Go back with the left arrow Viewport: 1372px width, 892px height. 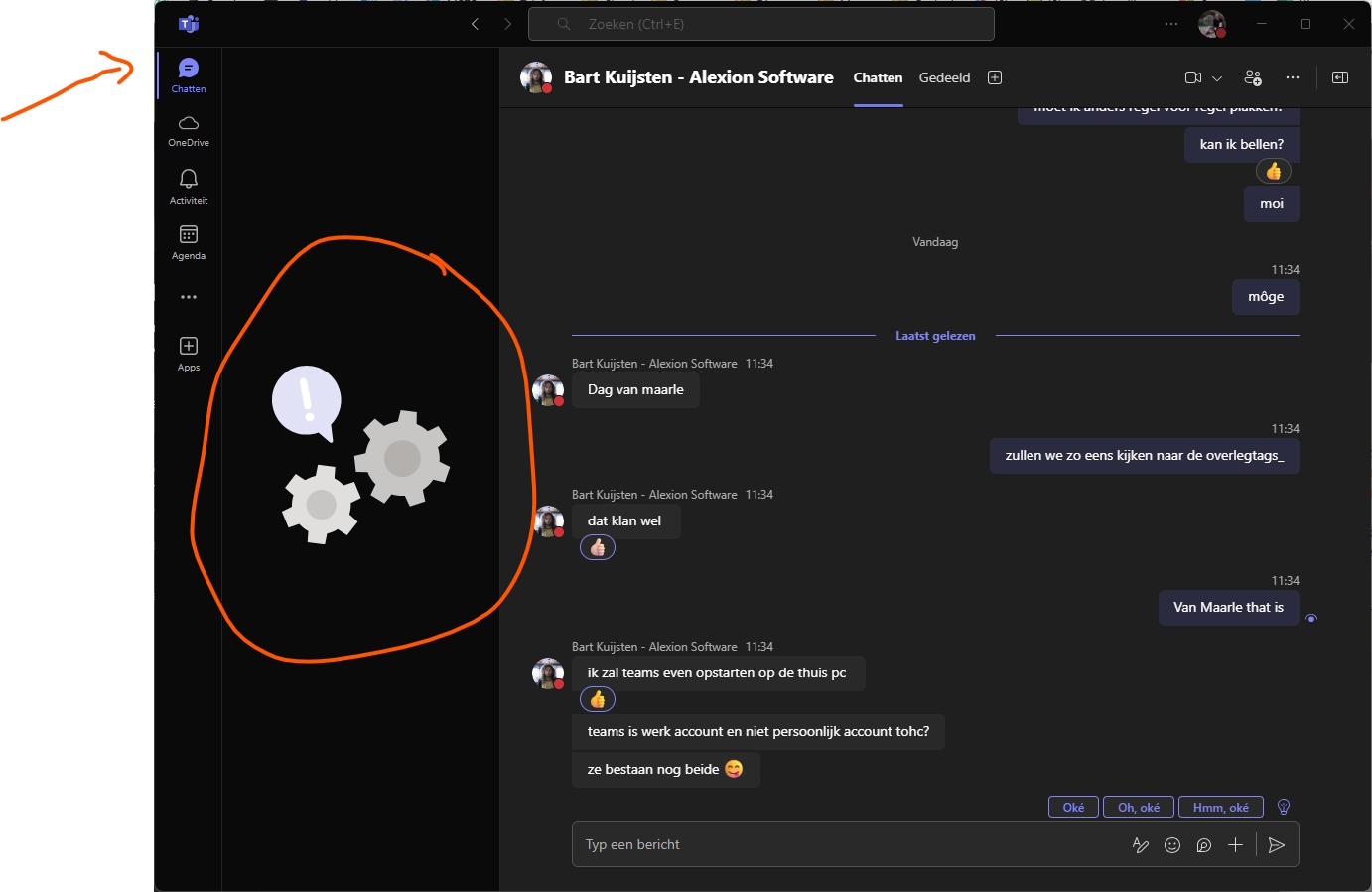(475, 24)
